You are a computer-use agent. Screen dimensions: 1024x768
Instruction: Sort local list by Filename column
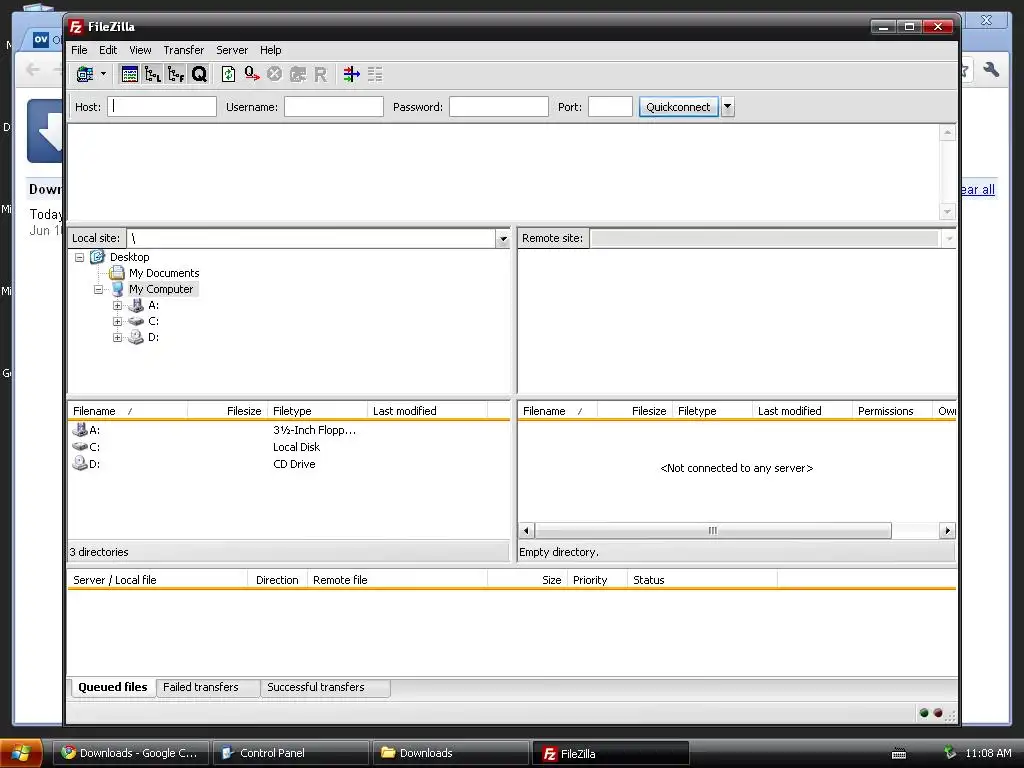click(x=127, y=411)
